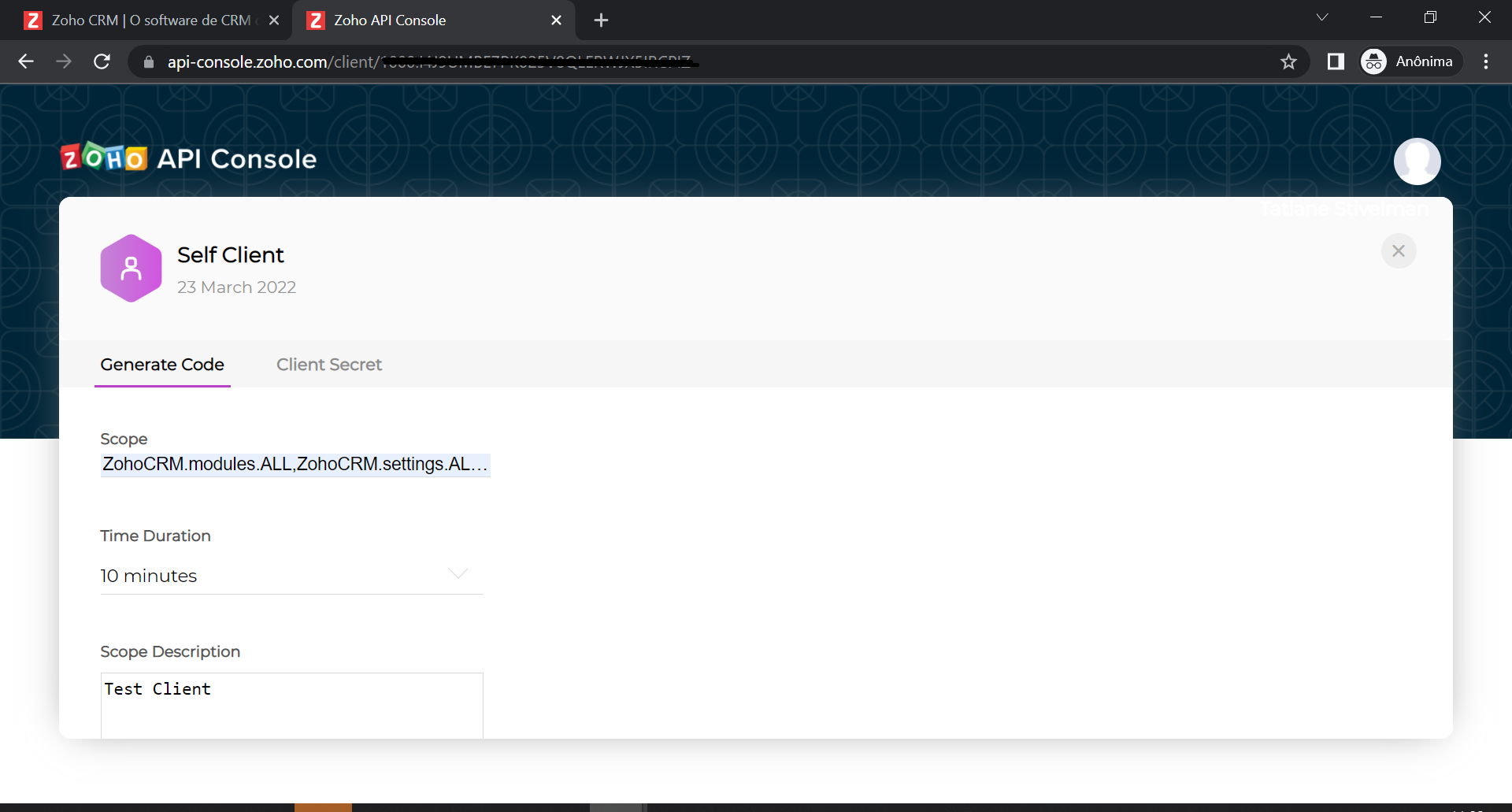View site security lock info
Viewport: 1512px width, 812px height.
(x=149, y=61)
